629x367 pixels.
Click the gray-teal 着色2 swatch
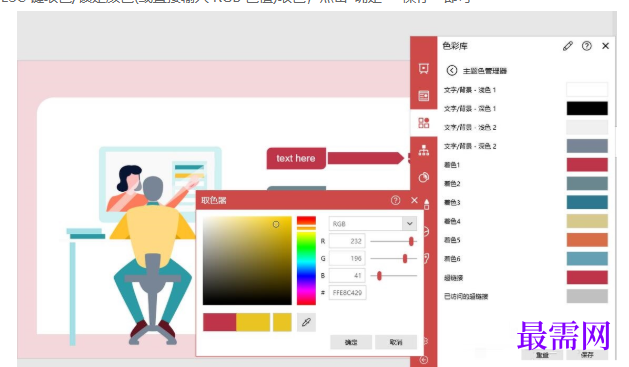[587, 184]
